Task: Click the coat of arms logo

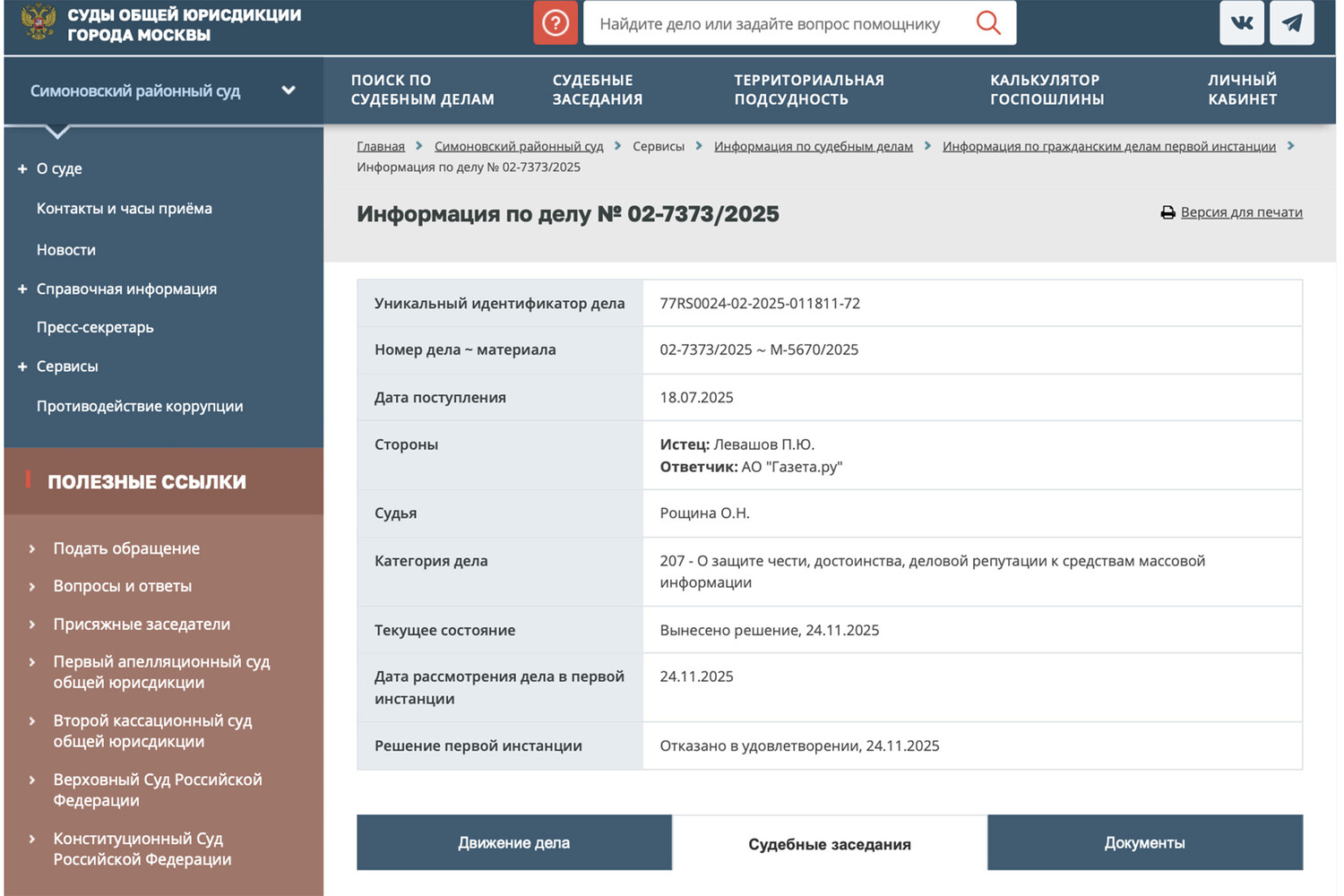Action: pyautogui.click(x=38, y=23)
